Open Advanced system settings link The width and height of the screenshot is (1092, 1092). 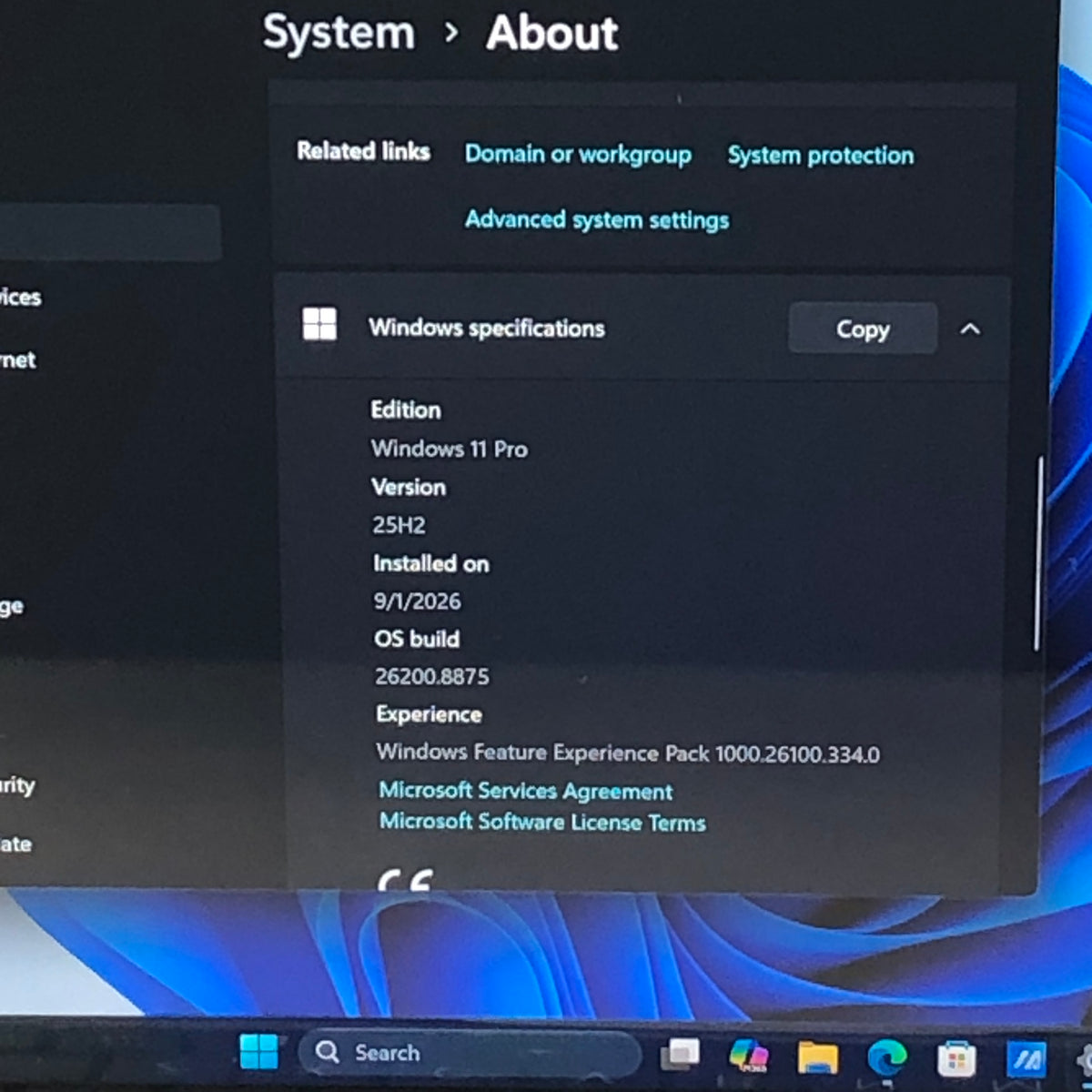pos(597,220)
